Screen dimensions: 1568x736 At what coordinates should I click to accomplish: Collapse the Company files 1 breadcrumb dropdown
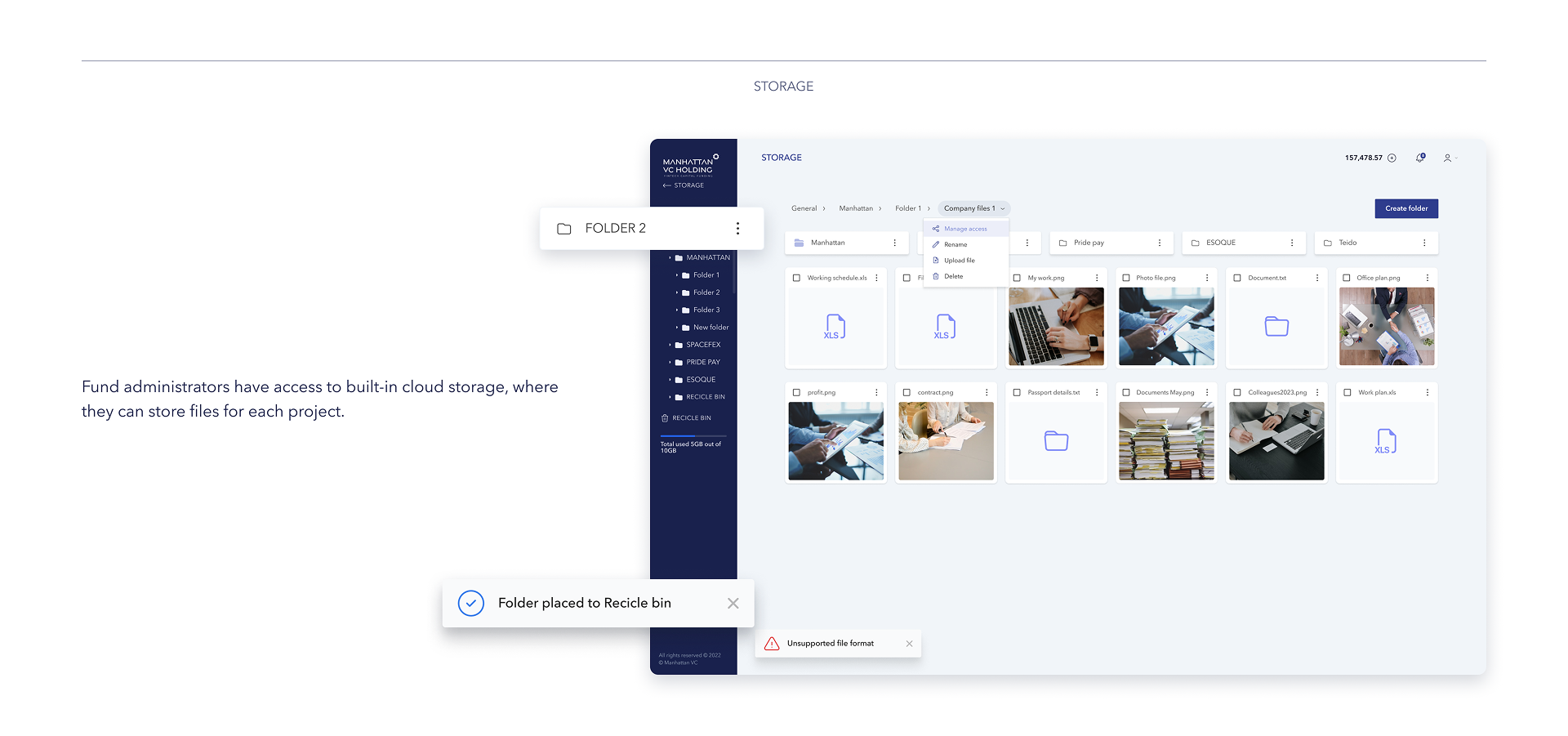point(1003,209)
